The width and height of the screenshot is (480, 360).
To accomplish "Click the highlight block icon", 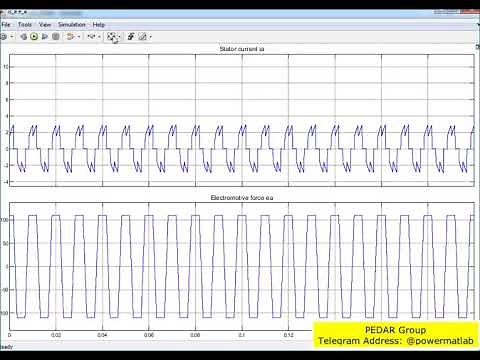I will click(70, 37).
